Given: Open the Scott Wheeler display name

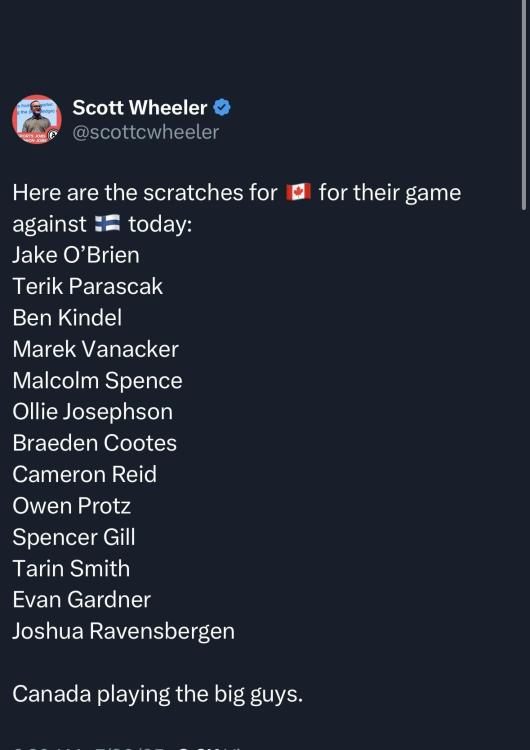Looking at the screenshot, I should click(x=140, y=108).
